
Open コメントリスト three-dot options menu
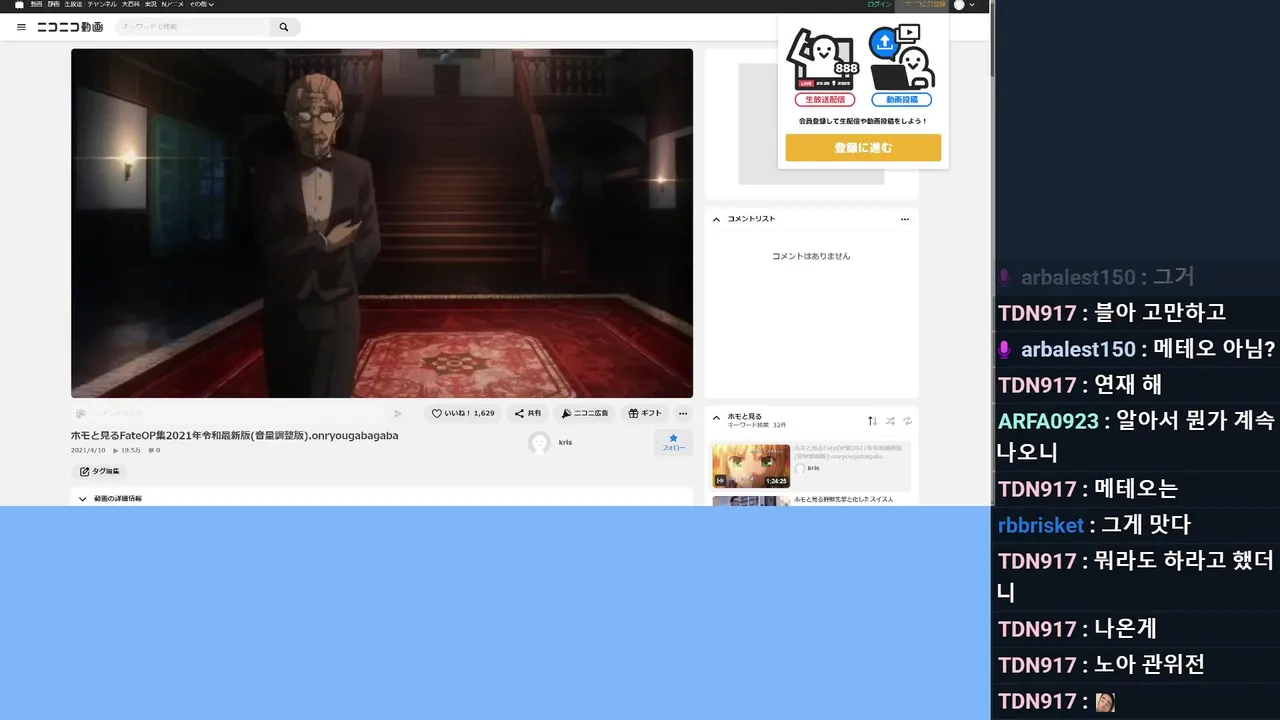point(904,219)
